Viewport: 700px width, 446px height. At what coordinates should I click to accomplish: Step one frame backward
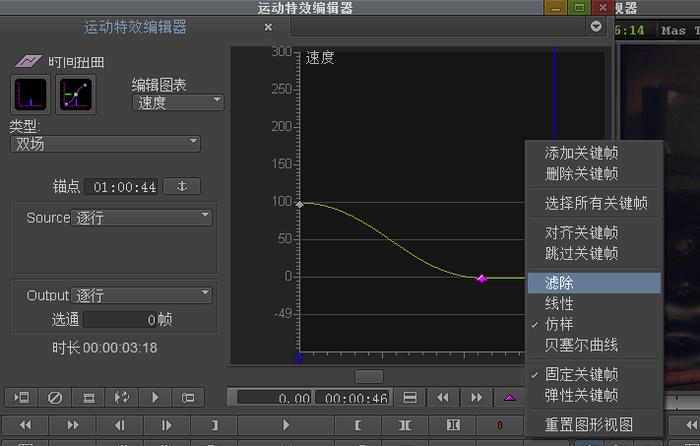click(x=120, y=425)
